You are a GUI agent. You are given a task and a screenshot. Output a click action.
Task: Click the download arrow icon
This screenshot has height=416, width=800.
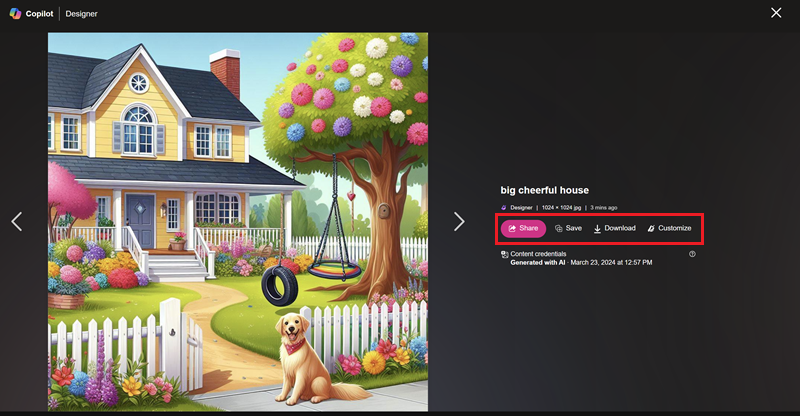pos(597,229)
